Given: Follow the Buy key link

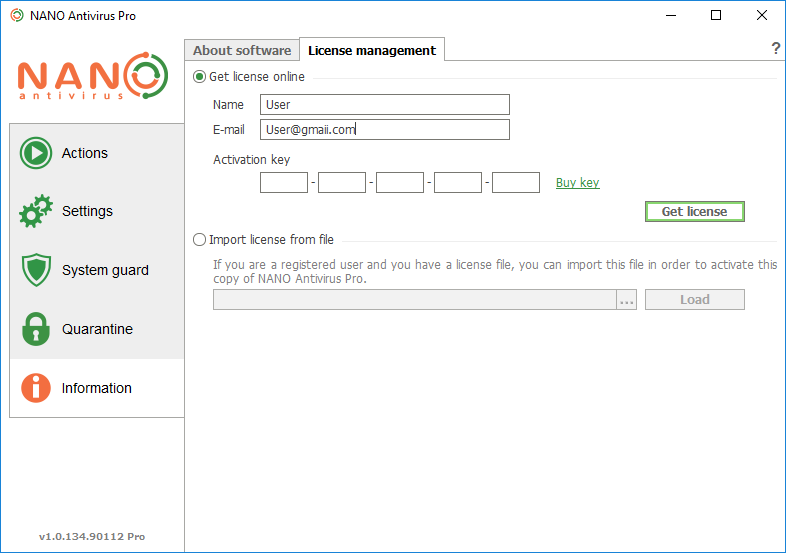Looking at the screenshot, I should 577,182.
